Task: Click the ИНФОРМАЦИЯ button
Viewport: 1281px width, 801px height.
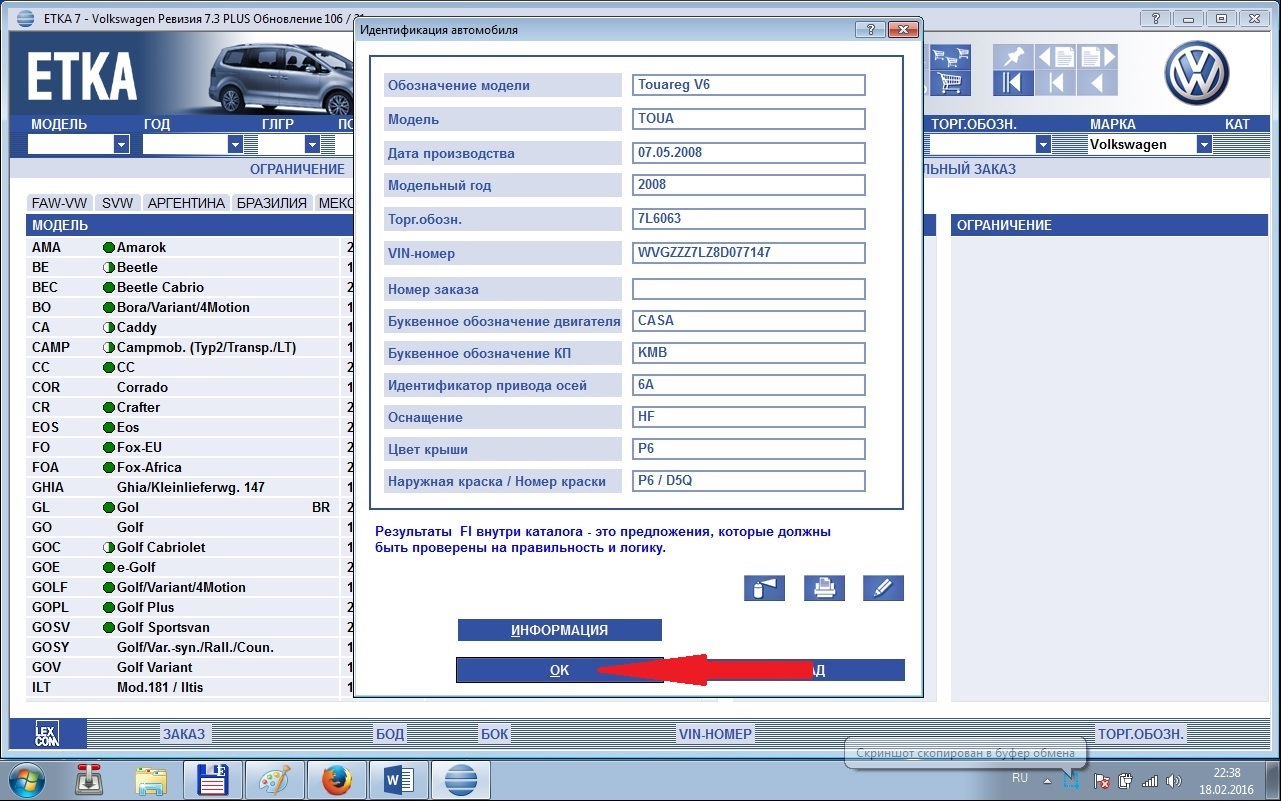Action: point(560,630)
